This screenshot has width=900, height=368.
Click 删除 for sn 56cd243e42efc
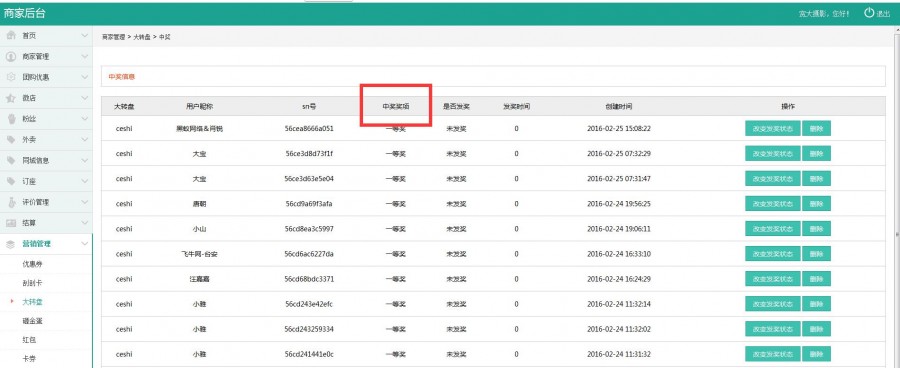(816, 304)
